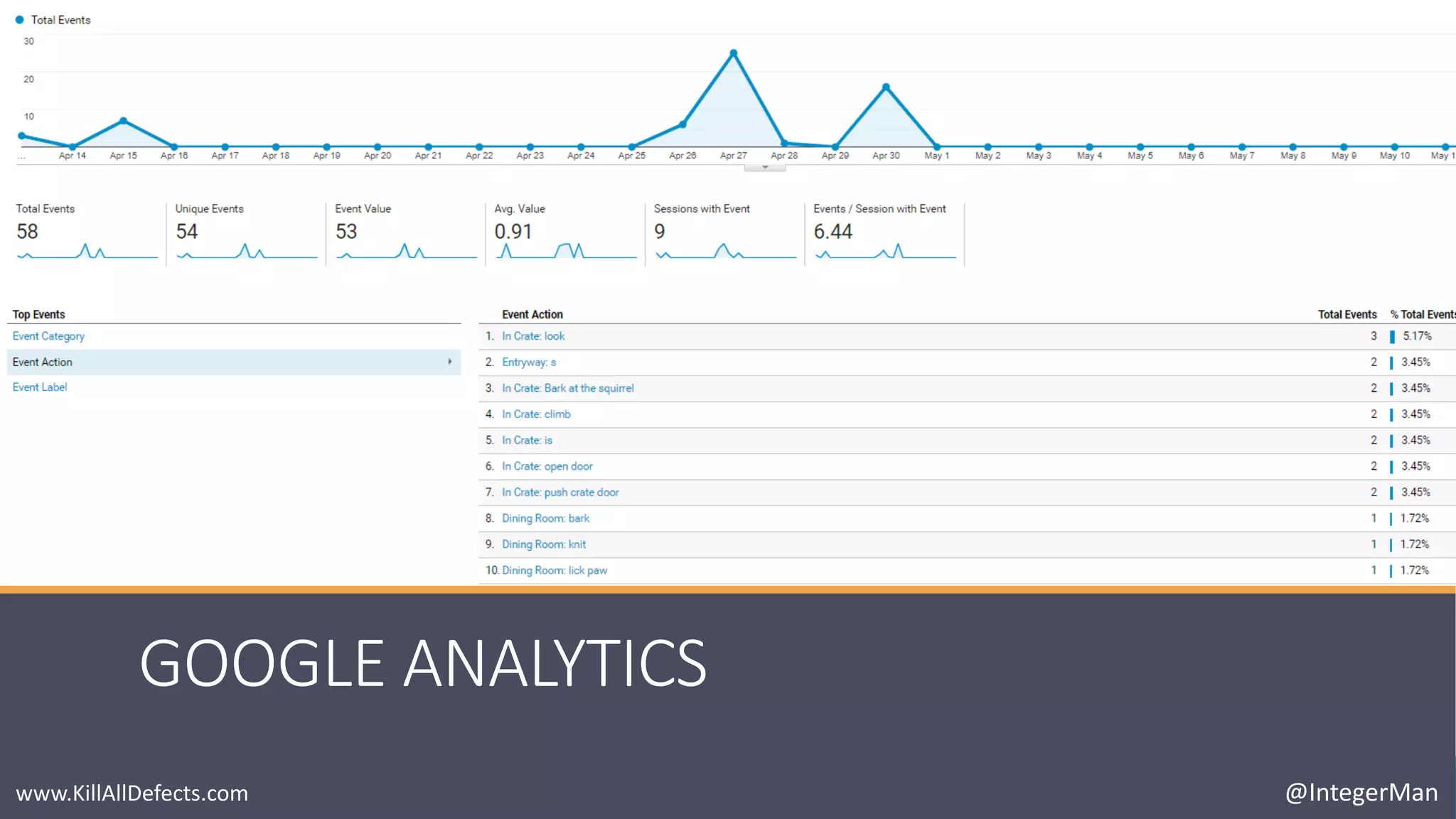Click the Top Events heading
Image resolution: width=1456 pixels, height=819 pixels.
38,314
